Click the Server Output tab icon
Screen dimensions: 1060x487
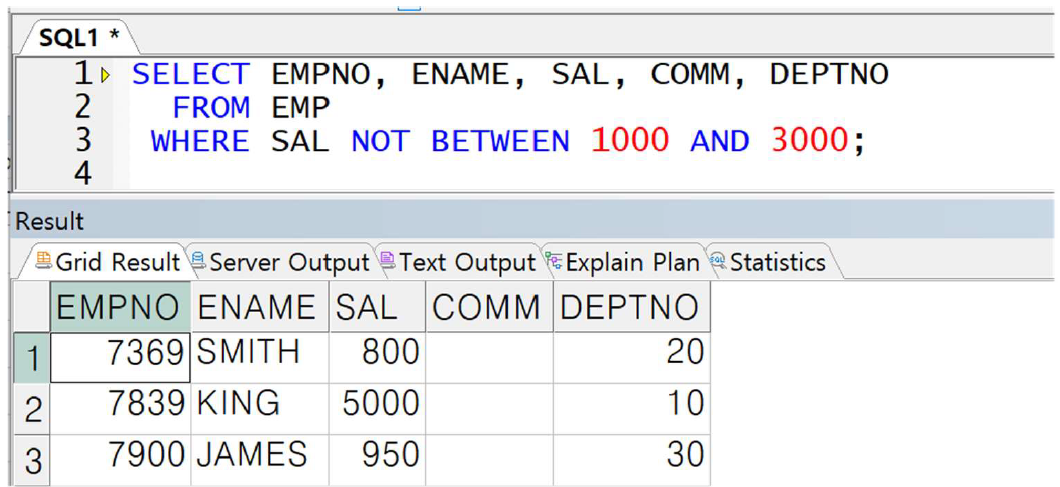tap(198, 261)
